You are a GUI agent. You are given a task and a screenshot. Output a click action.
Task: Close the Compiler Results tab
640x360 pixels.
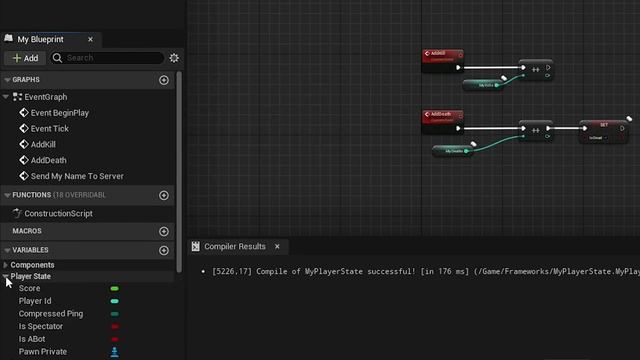pyautogui.click(x=277, y=247)
